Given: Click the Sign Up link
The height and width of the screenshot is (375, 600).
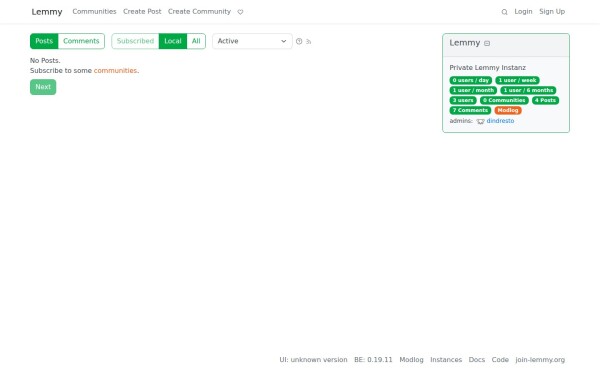Looking at the screenshot, I should pos(552,11).
